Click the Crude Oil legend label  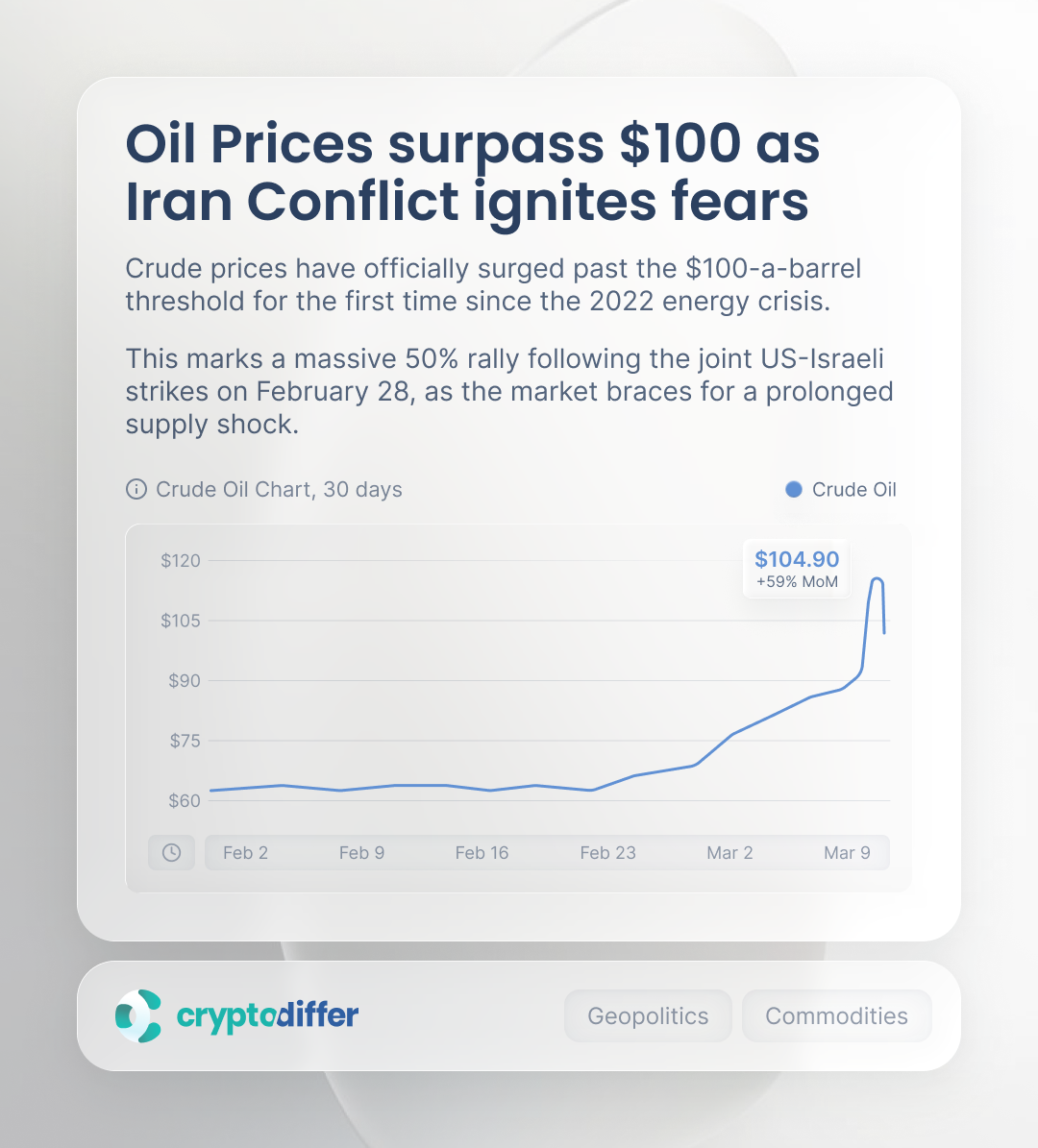(853, 489)
